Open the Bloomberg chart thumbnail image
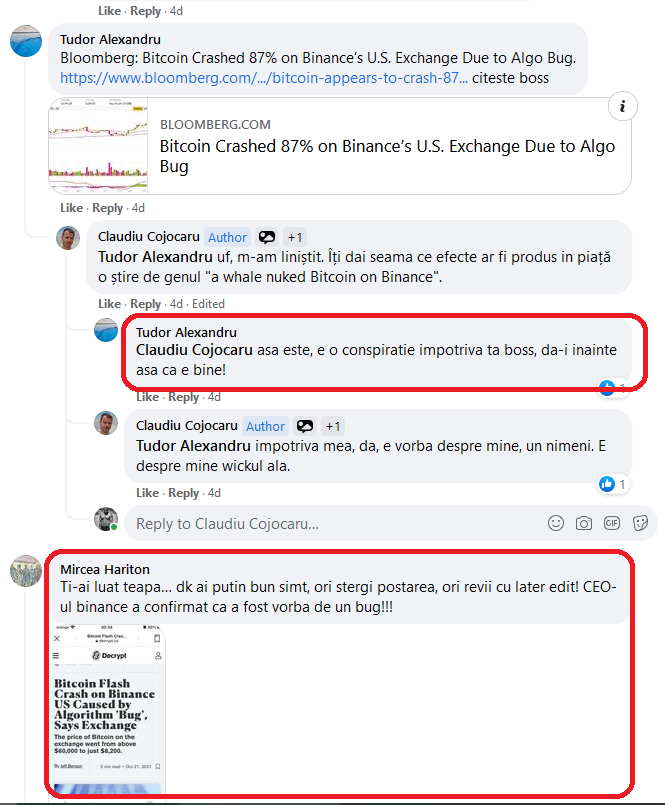The image size is (665, 805). pyautogui.click(x=98, y=146)
